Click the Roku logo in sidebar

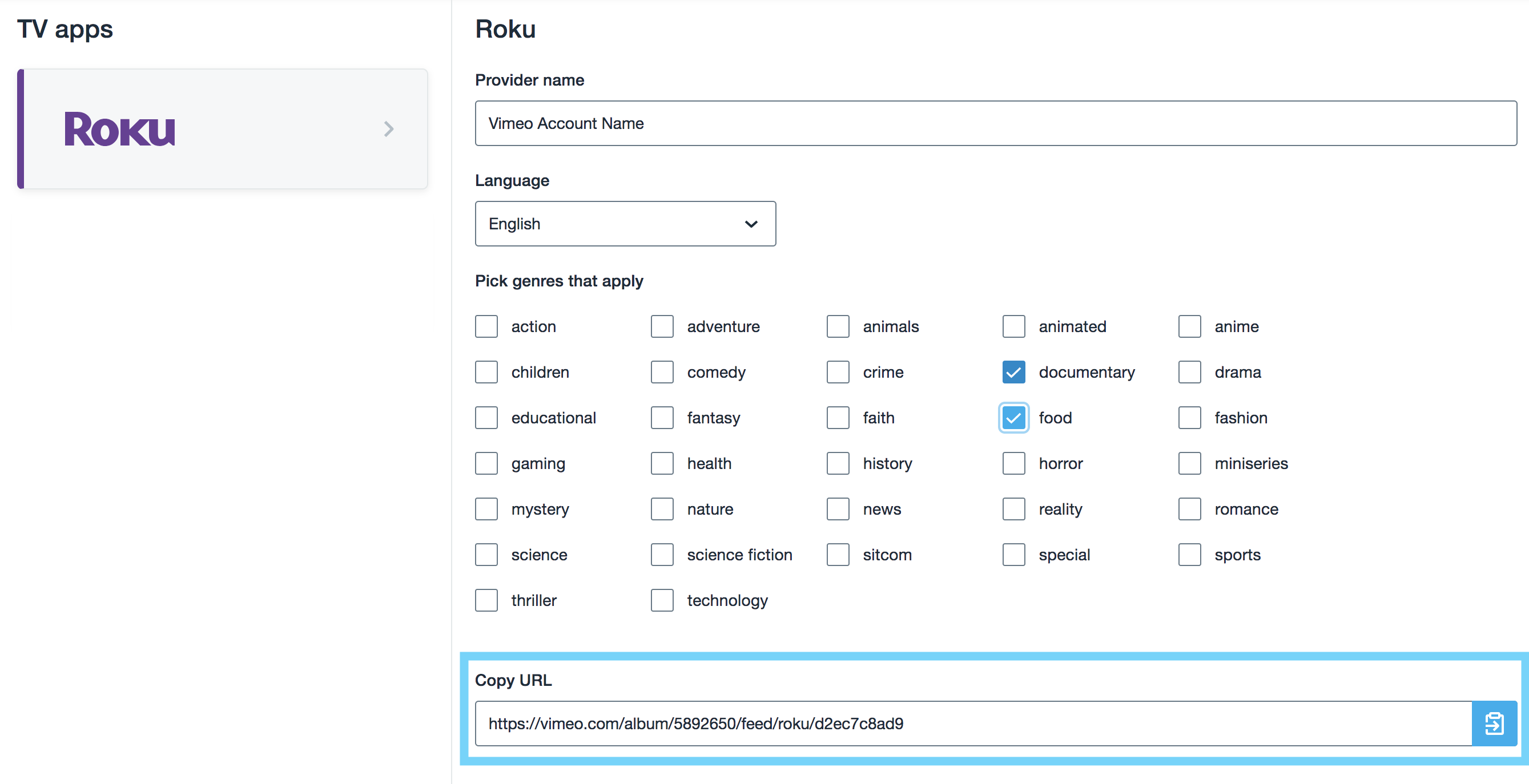tap(120, 130)
